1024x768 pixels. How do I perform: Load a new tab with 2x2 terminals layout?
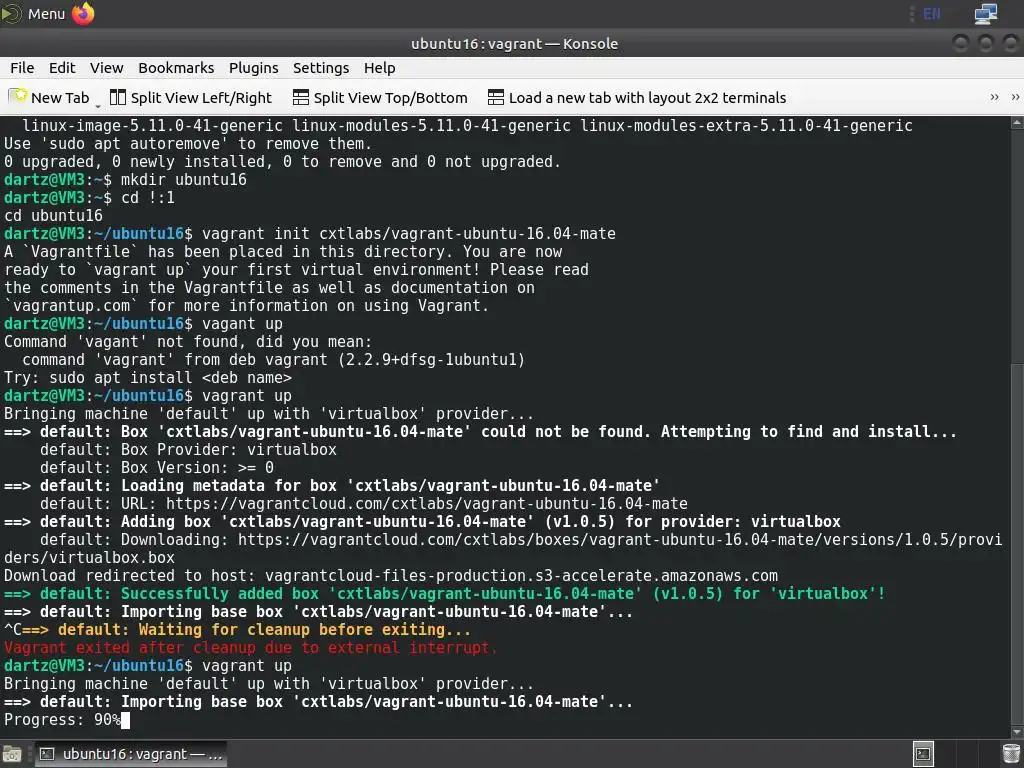[x=637, y=97]
